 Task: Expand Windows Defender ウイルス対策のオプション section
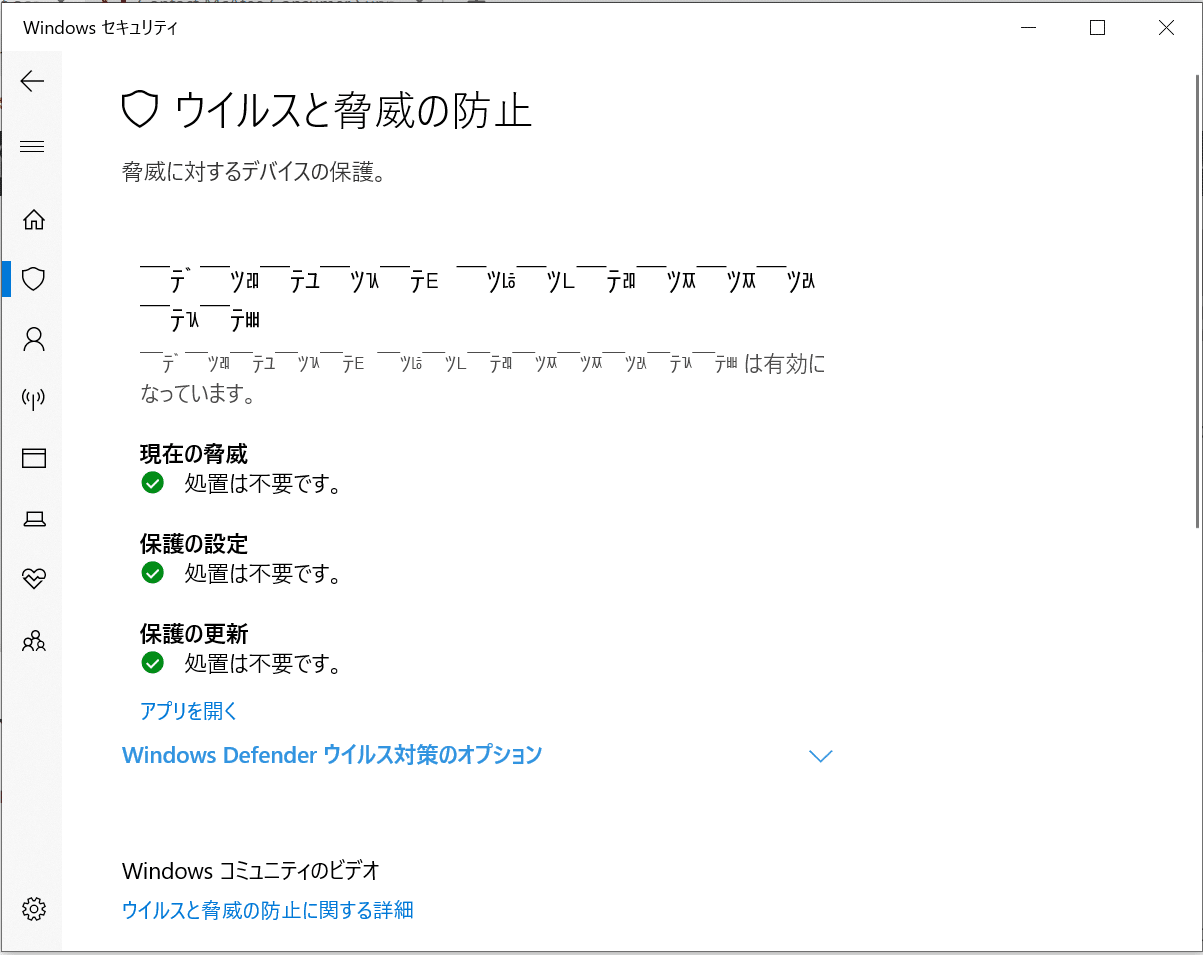pyautogui.click(x=332, y=755)
